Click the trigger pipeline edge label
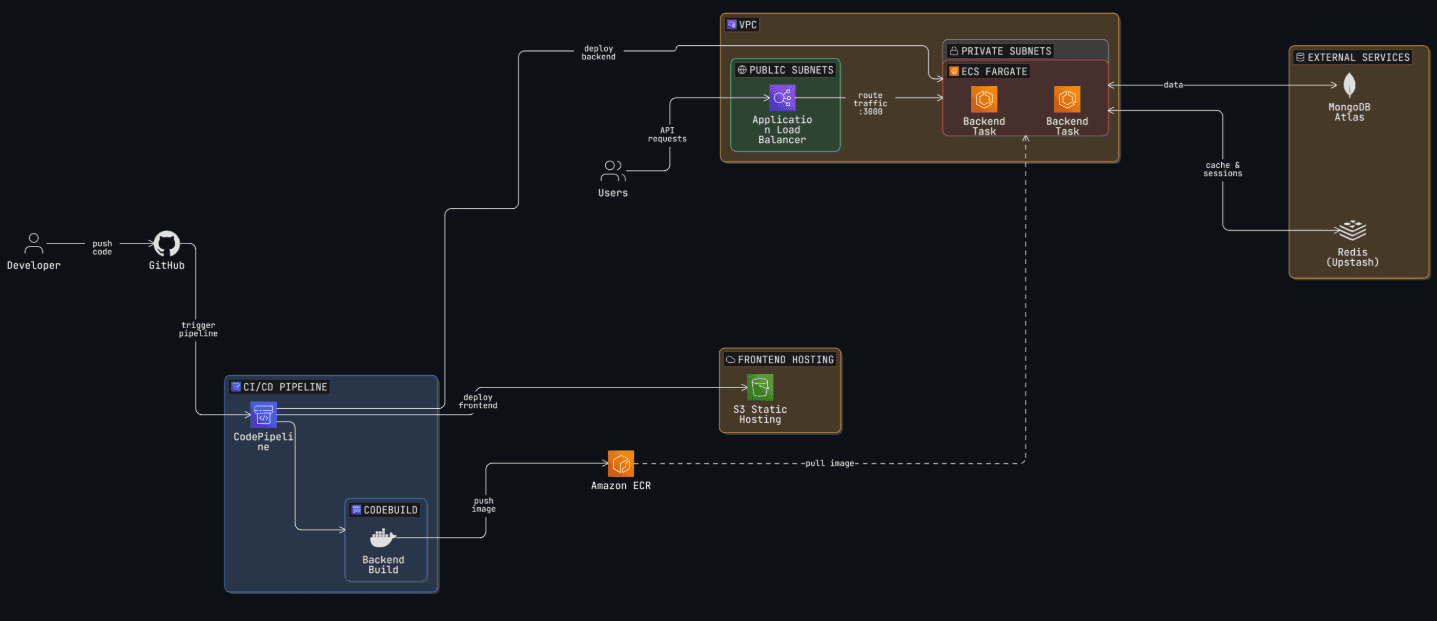The height and width of the screenshot is (621, 1437). 197,330
